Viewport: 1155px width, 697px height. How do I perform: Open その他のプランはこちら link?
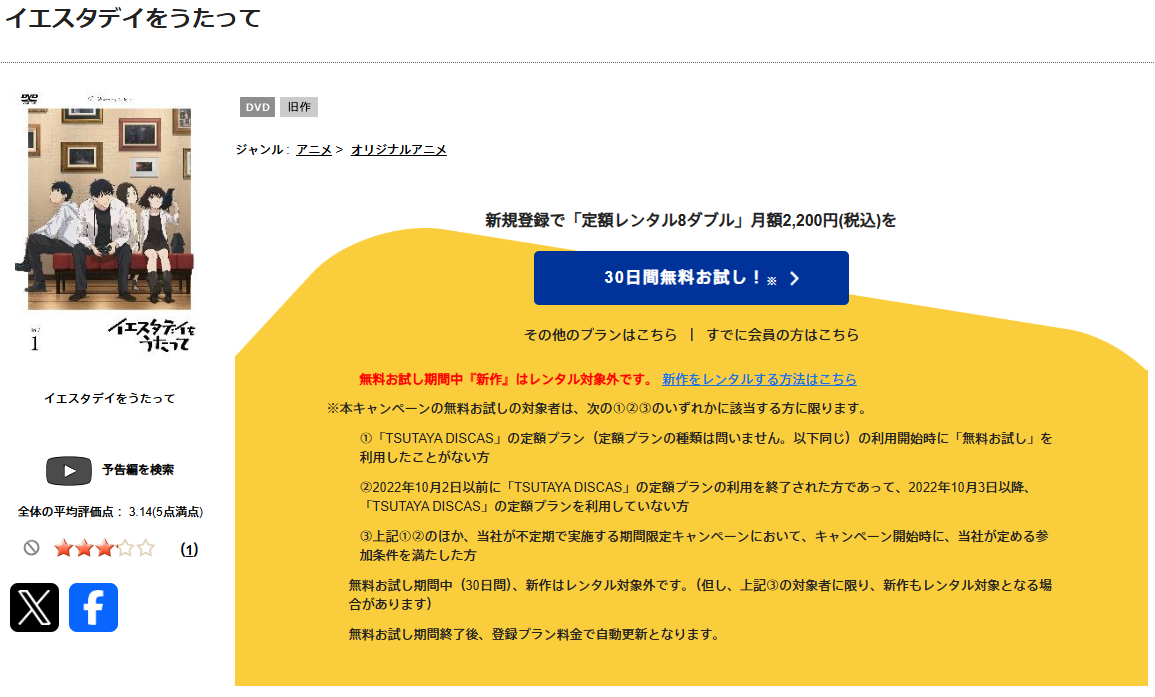coord(600,335)
